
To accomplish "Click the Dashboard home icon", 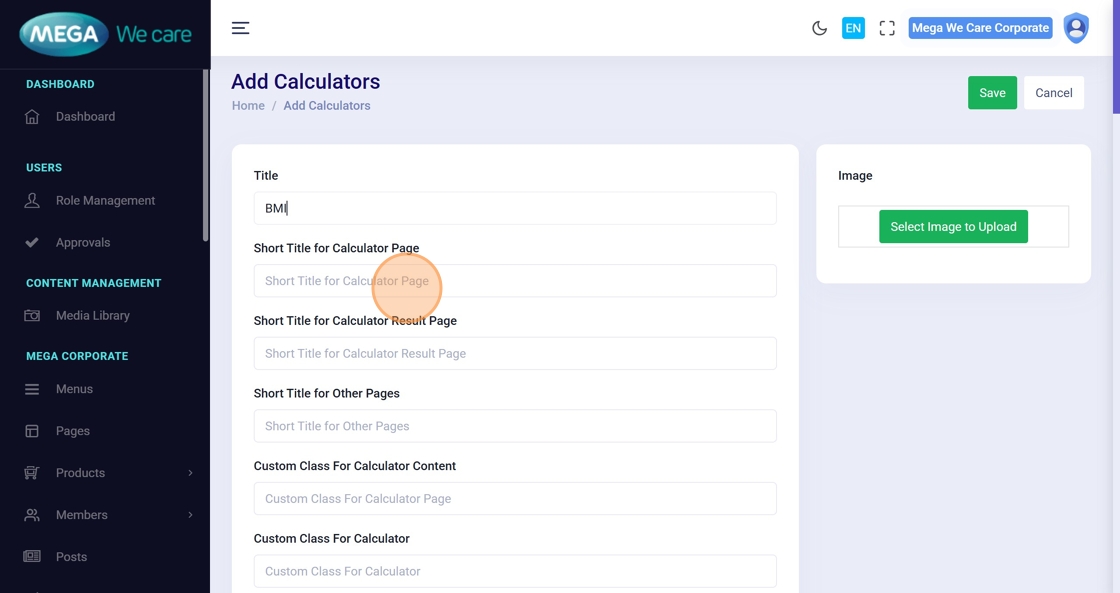I will (32, 117).
